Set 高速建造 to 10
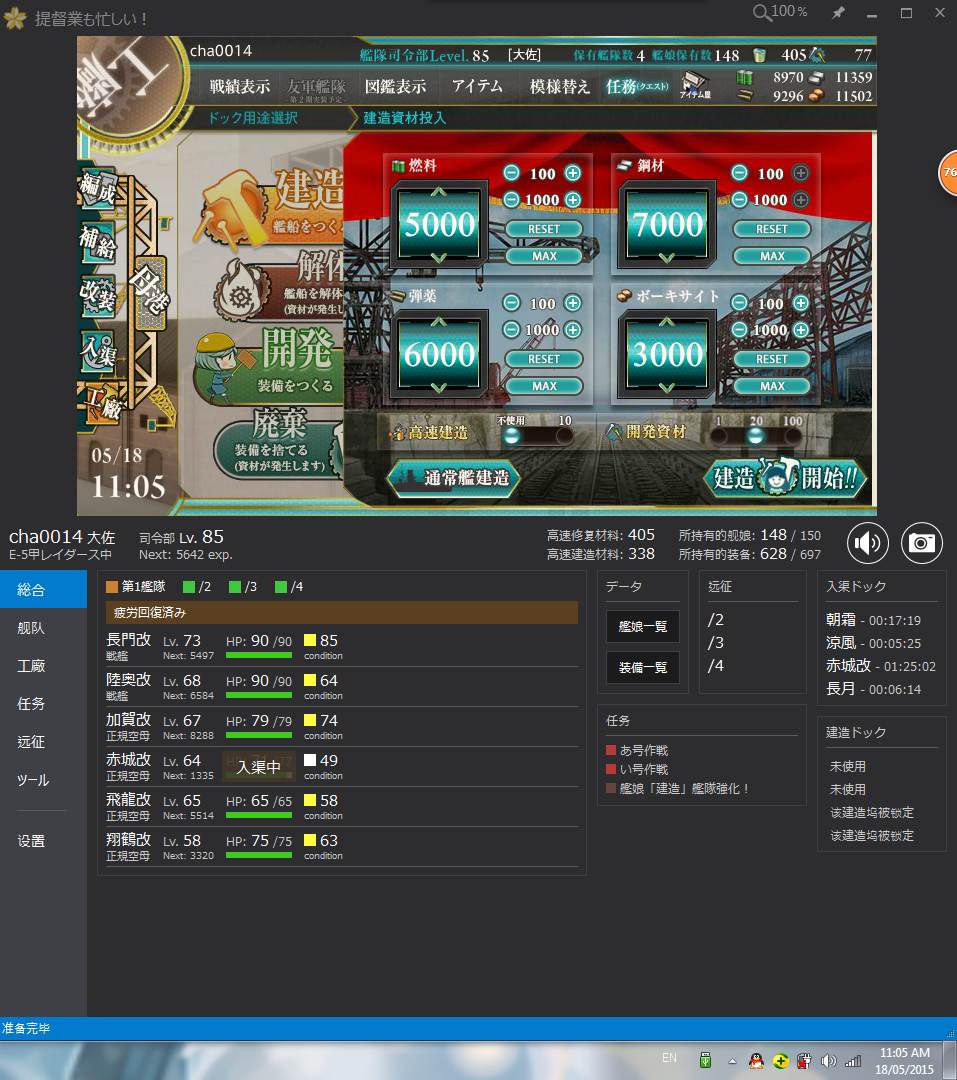957x1080 pixels. 564,435
